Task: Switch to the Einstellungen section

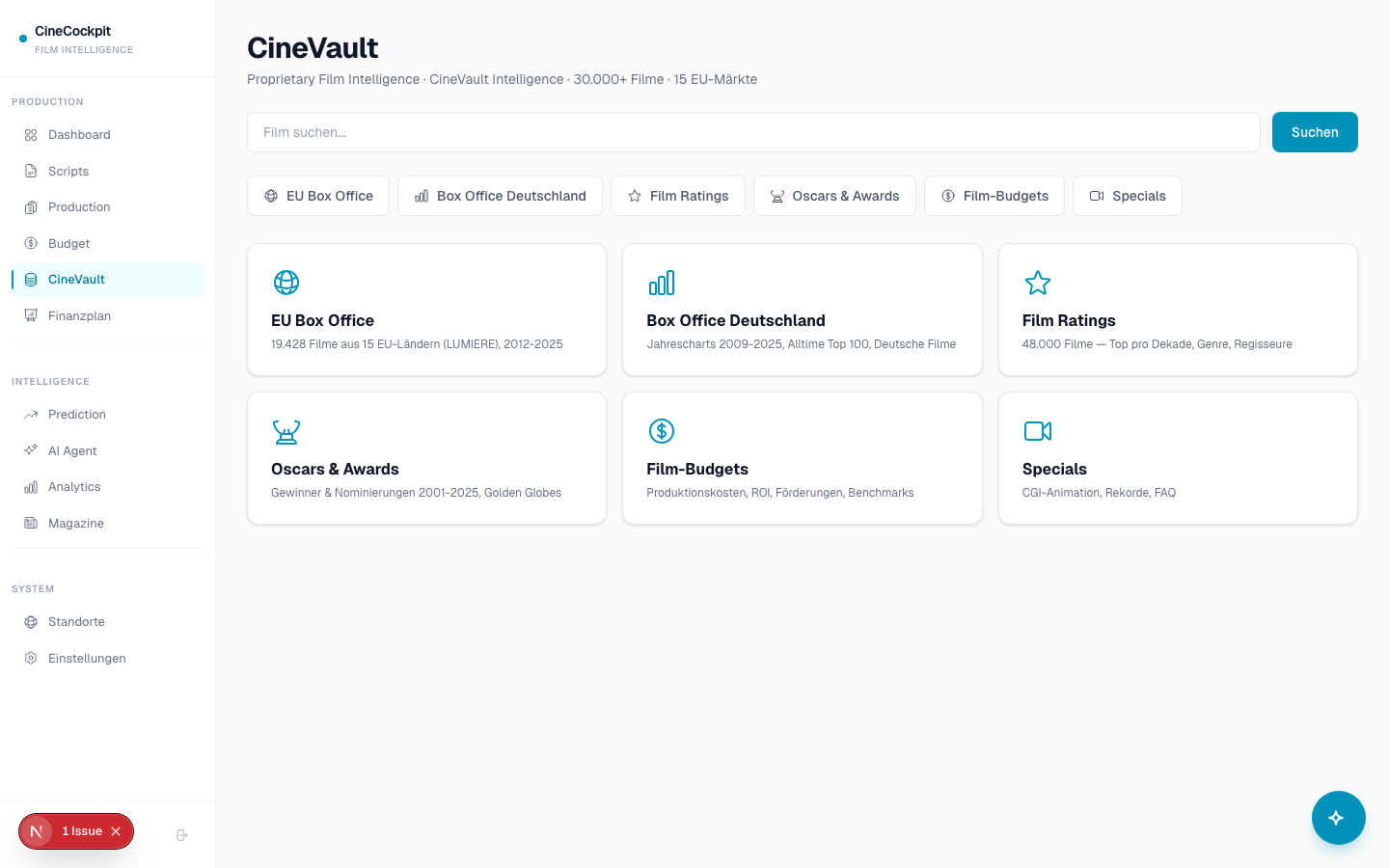Action: pyautogui.click(x=87, y=658)
